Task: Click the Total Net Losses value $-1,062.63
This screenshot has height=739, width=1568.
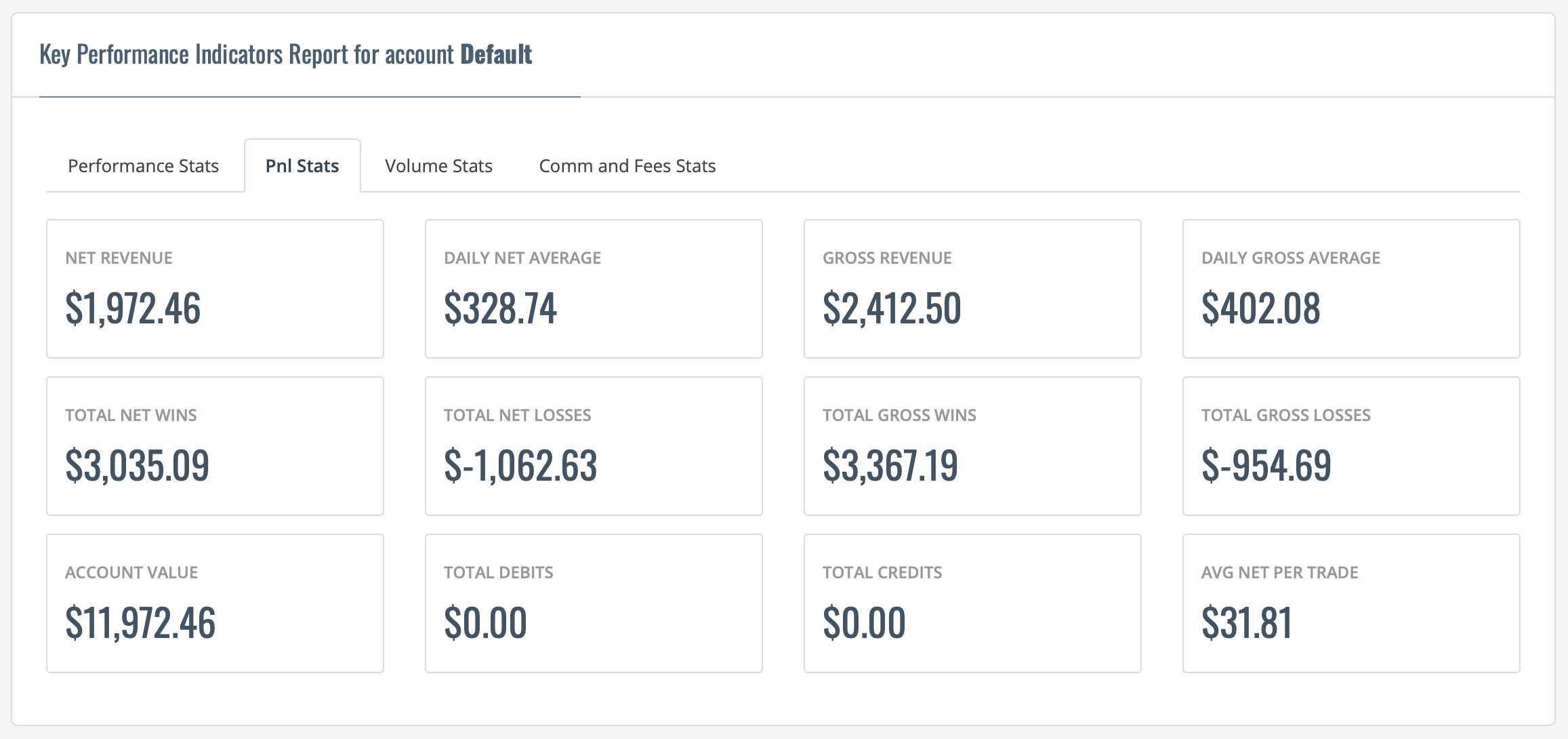Action: point(520,466)
